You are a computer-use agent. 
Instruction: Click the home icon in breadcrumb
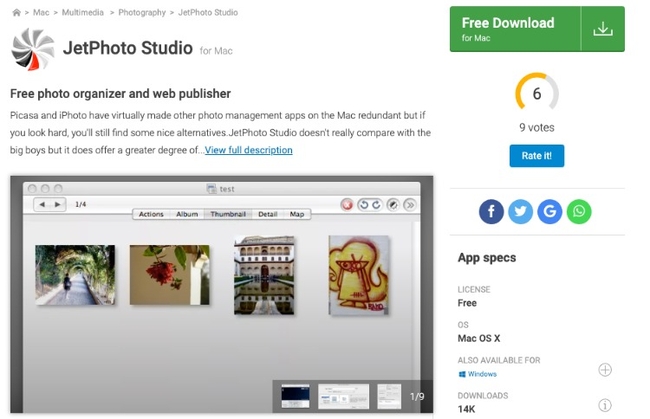click(17, 12)
